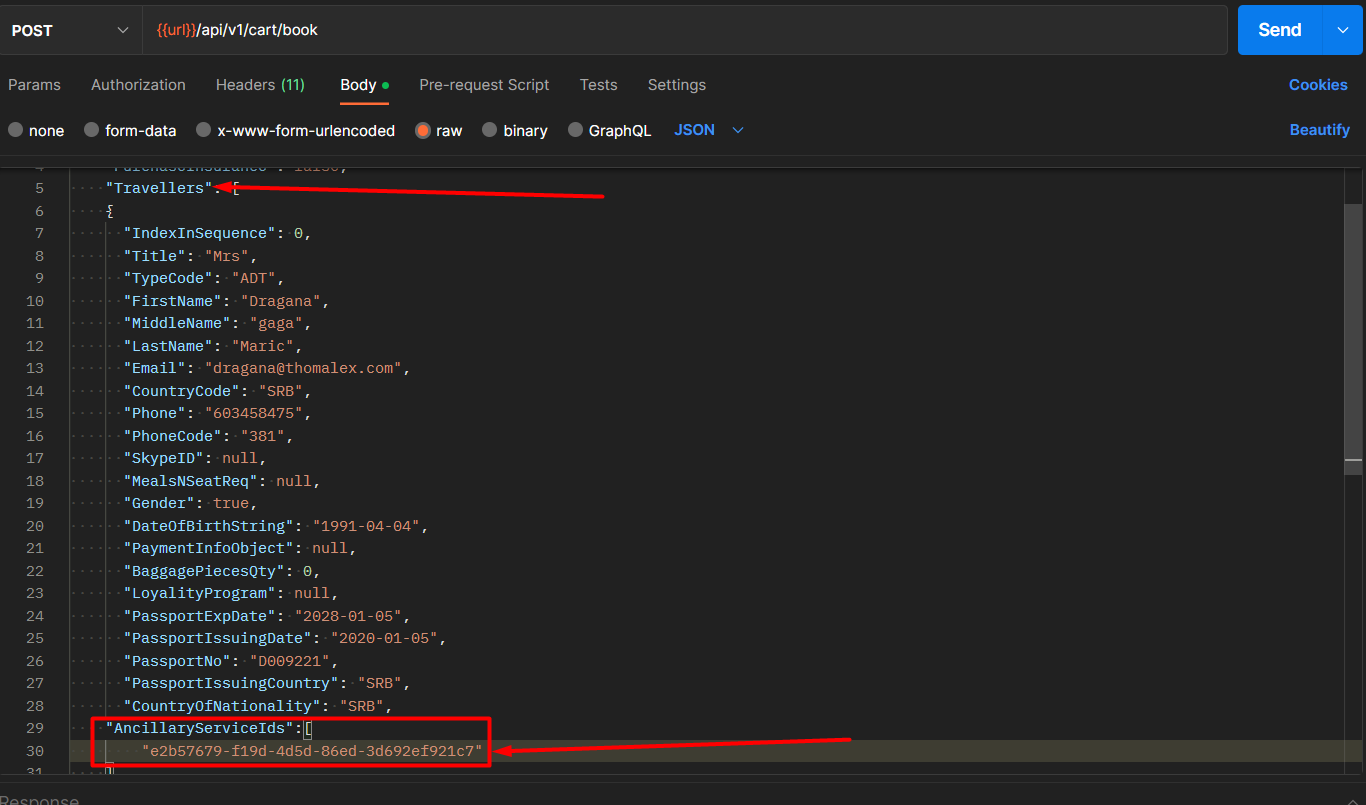Viewport: 1366px width, 805px height.
Task: Click the dragana@thomalex.com email value
Action: click(x=303, y=368)
